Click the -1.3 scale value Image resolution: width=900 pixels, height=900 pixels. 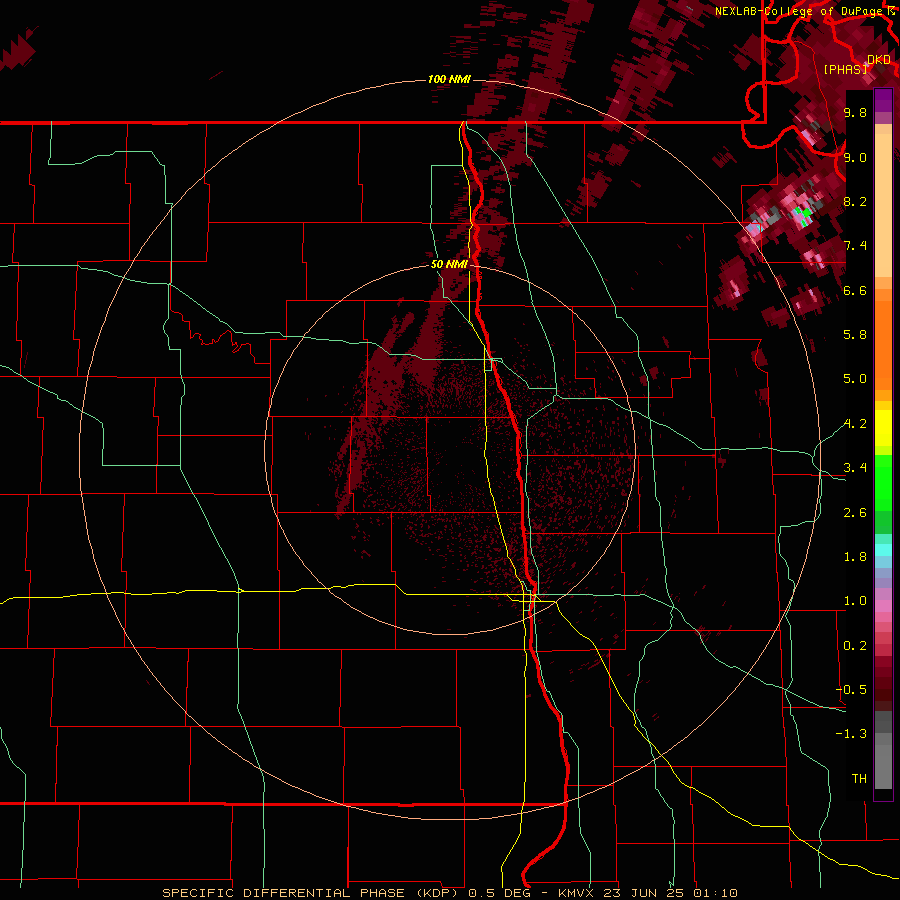pyautogui.click(x=852, y=734)
